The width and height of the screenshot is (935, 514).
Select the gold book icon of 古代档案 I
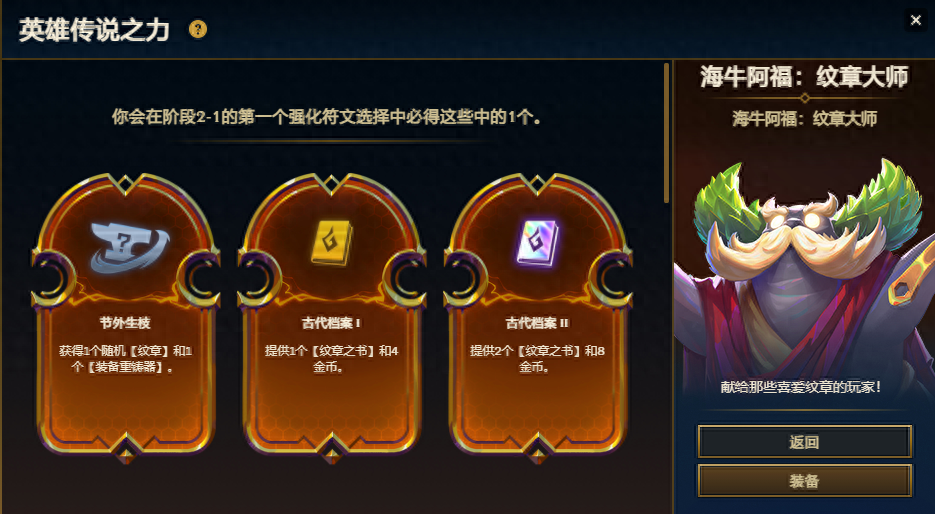(332, 243)
